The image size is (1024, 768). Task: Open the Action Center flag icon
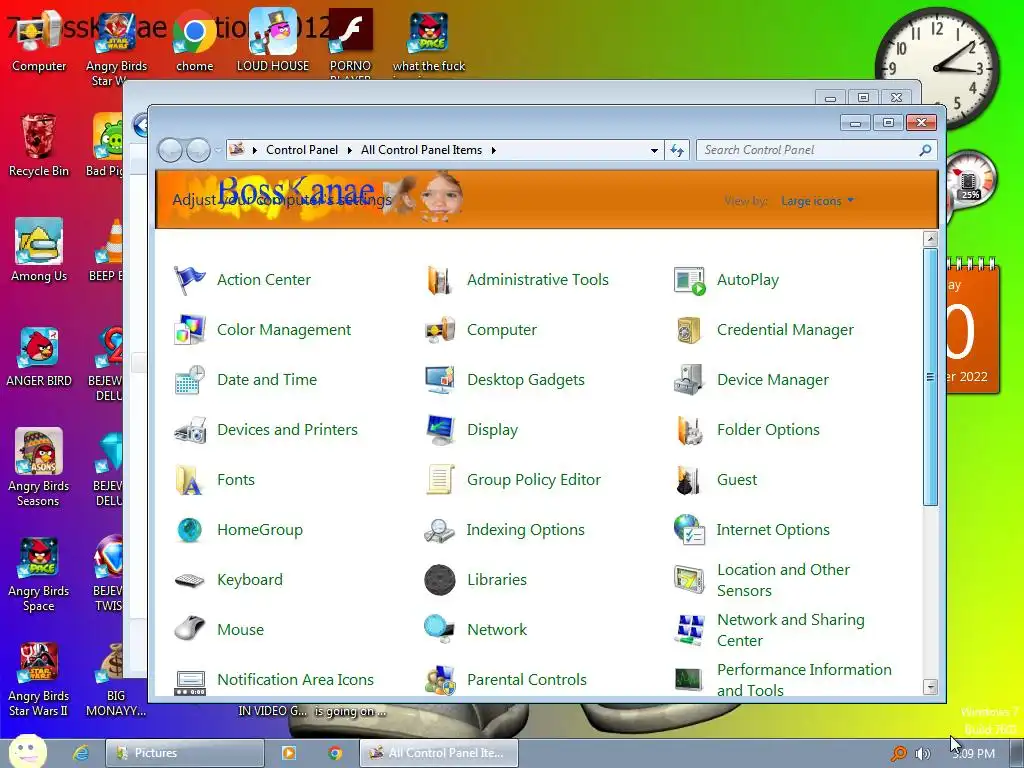189,280
